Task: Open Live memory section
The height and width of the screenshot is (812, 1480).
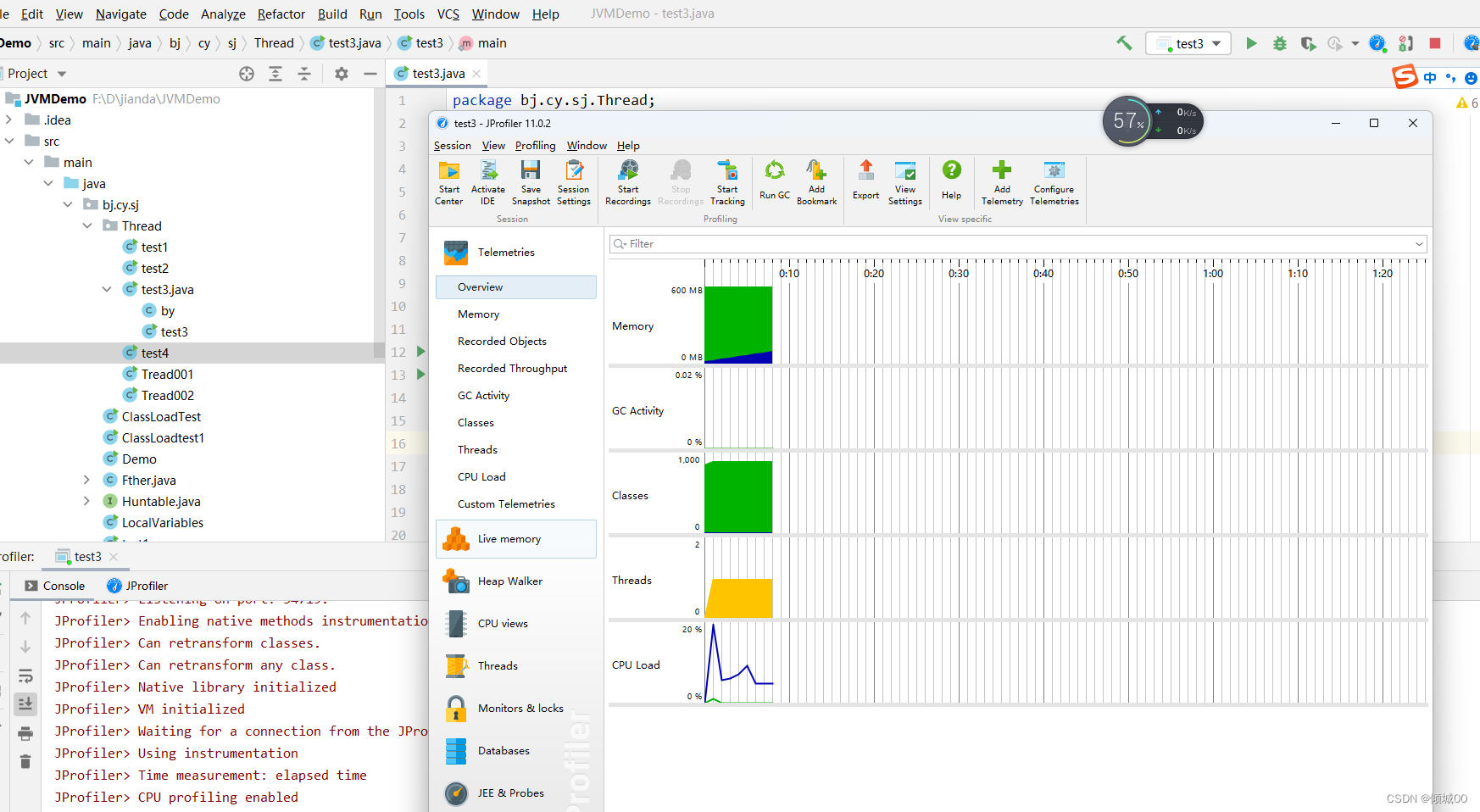Action: 516,539
